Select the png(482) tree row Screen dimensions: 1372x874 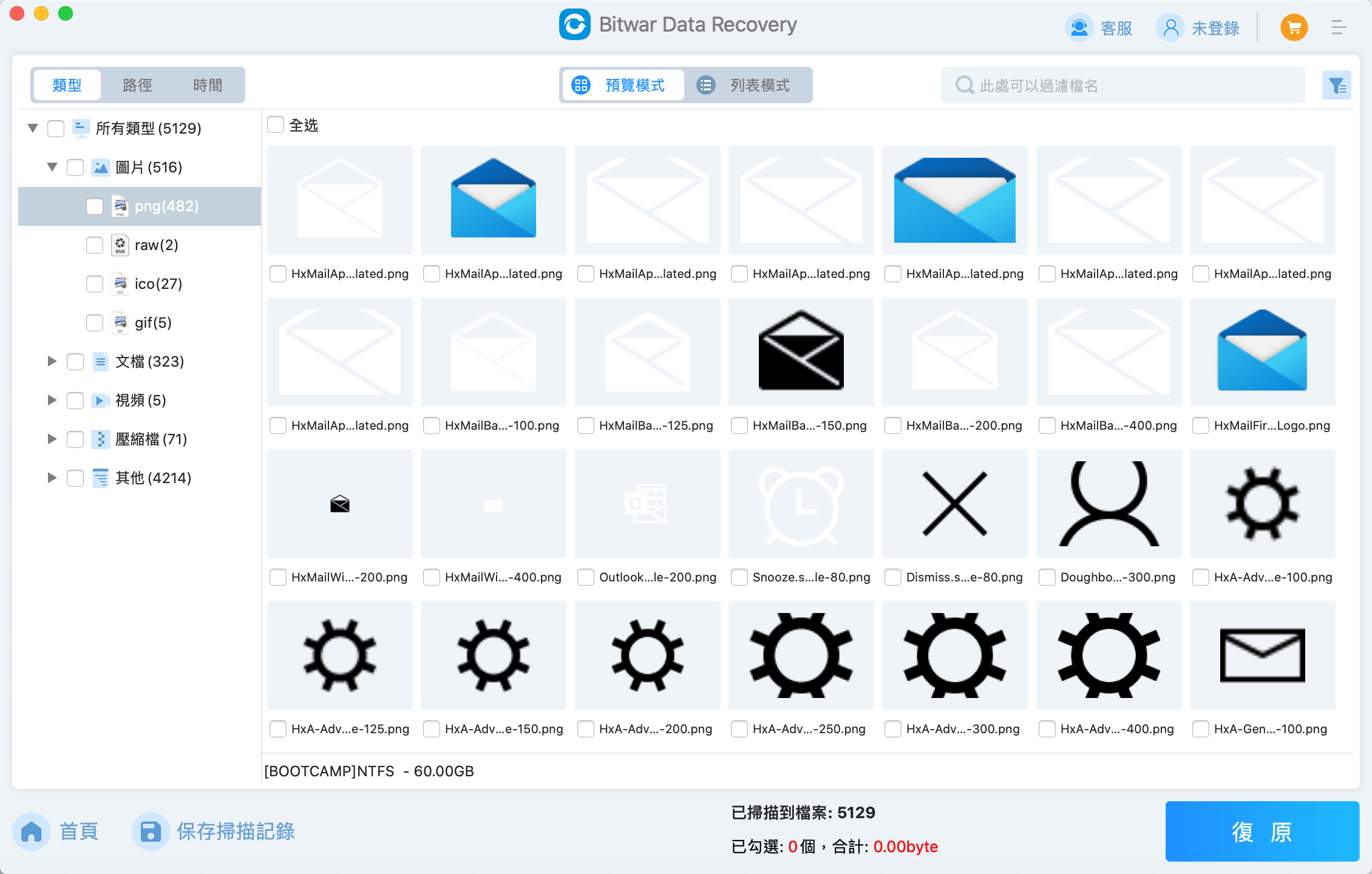pyautogui.click(x=140, y=206)
